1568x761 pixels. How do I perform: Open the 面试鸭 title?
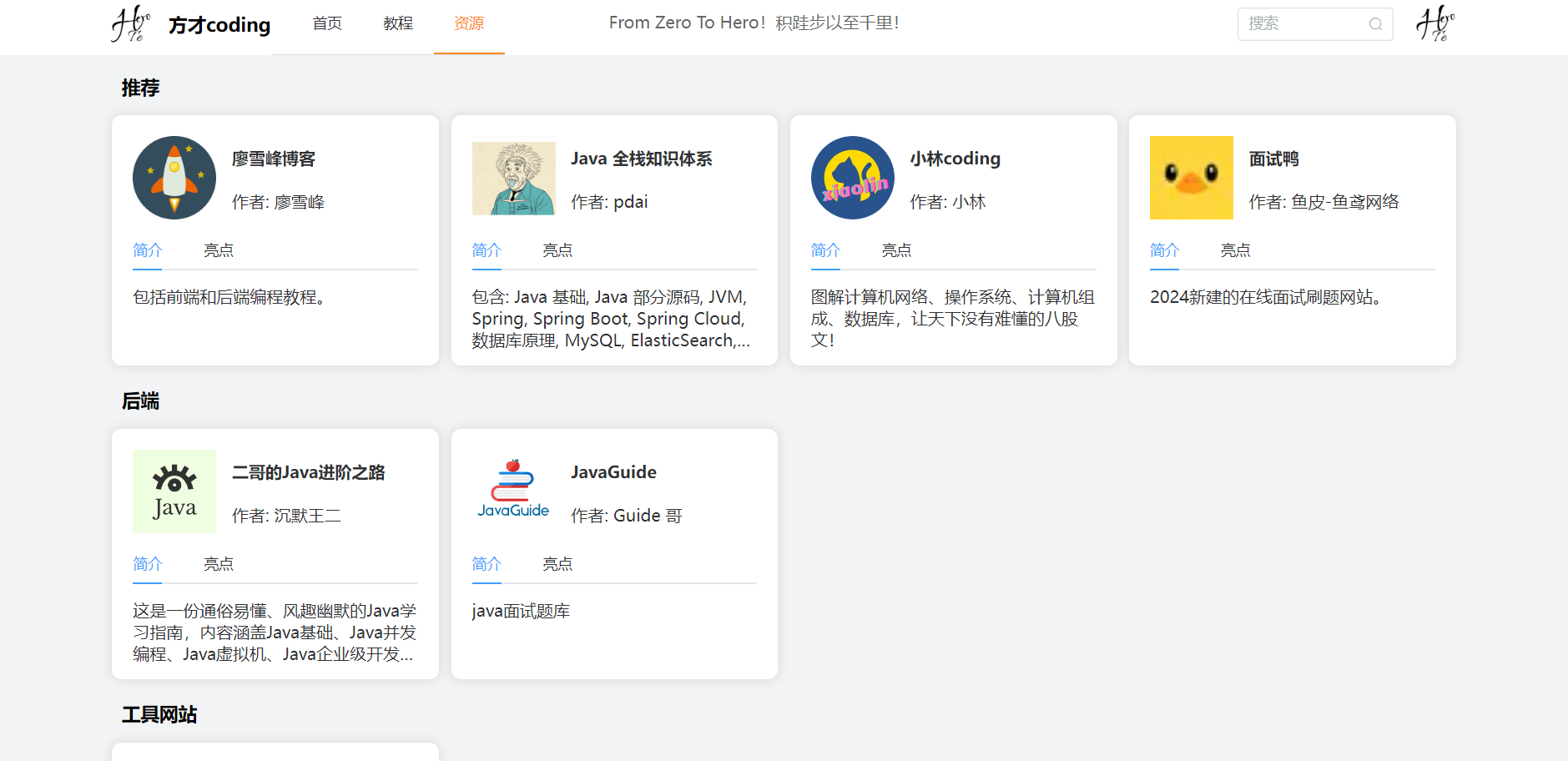[1274, 159]
